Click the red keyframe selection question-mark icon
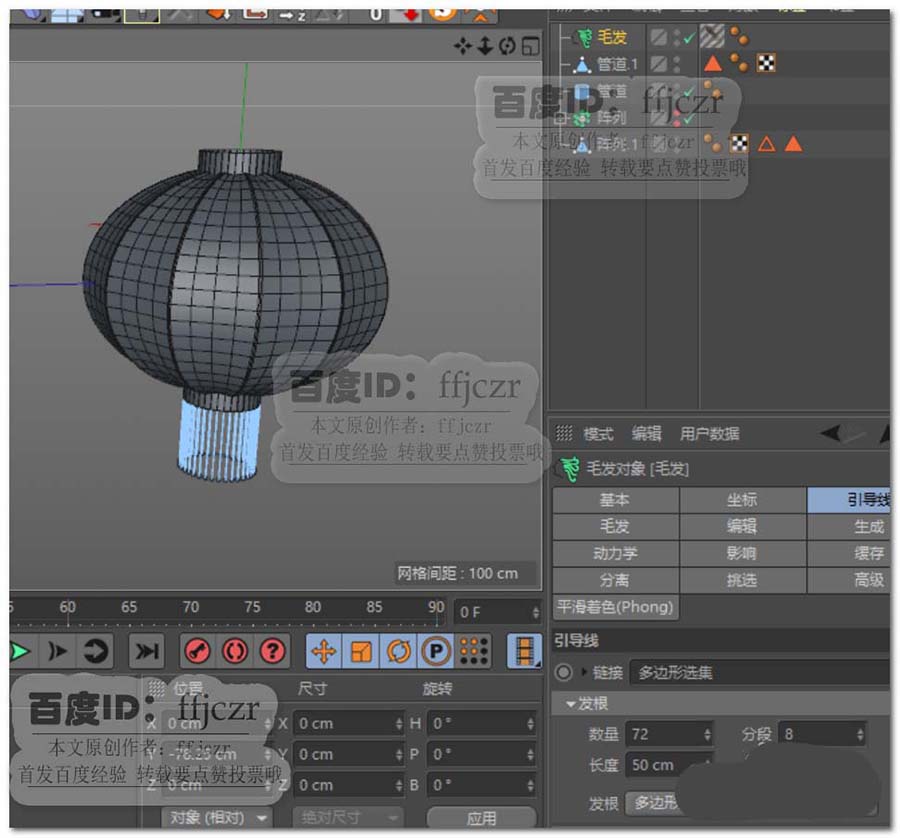 [273, 651]
